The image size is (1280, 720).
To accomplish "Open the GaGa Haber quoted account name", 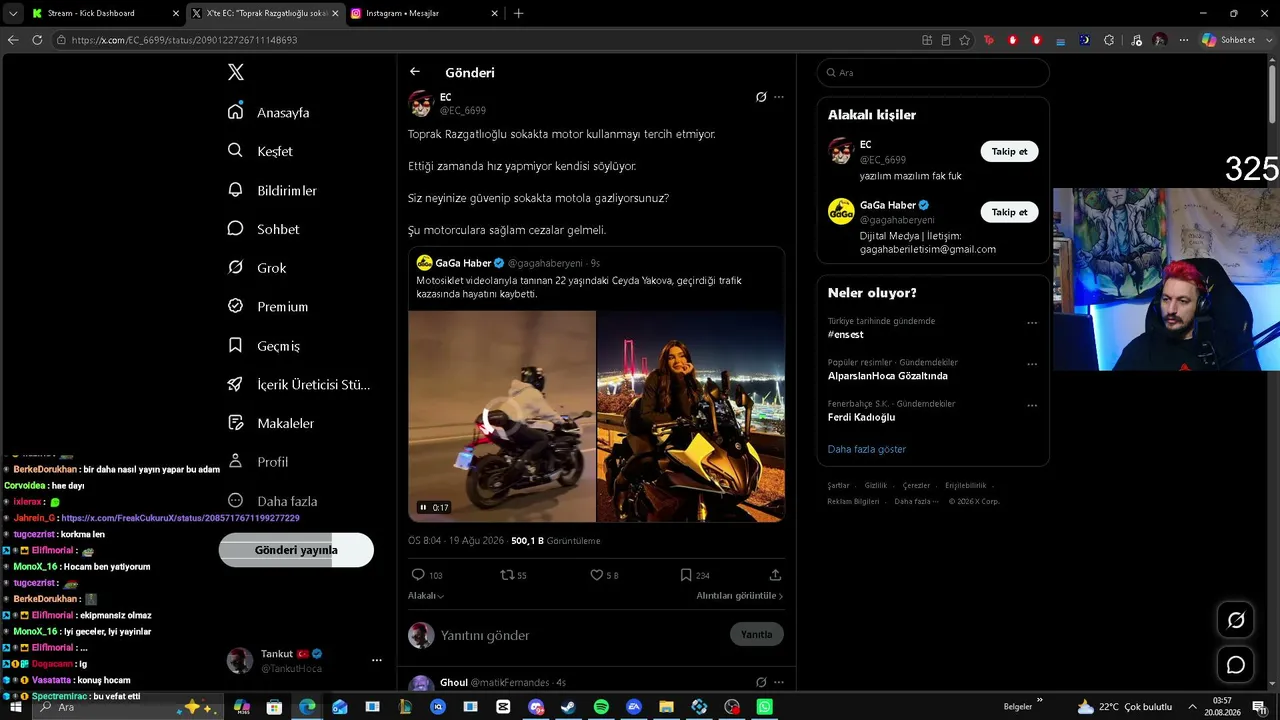I will (463, 263).
